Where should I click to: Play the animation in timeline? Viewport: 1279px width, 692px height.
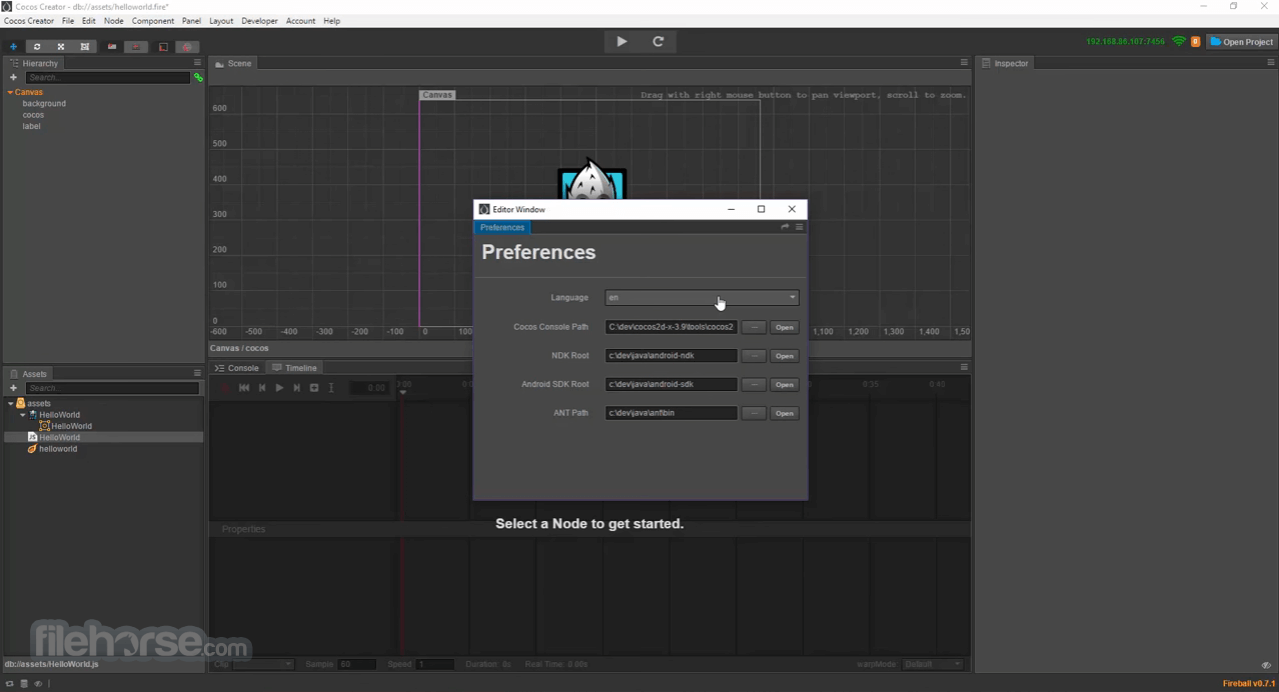tap(279, 388)
